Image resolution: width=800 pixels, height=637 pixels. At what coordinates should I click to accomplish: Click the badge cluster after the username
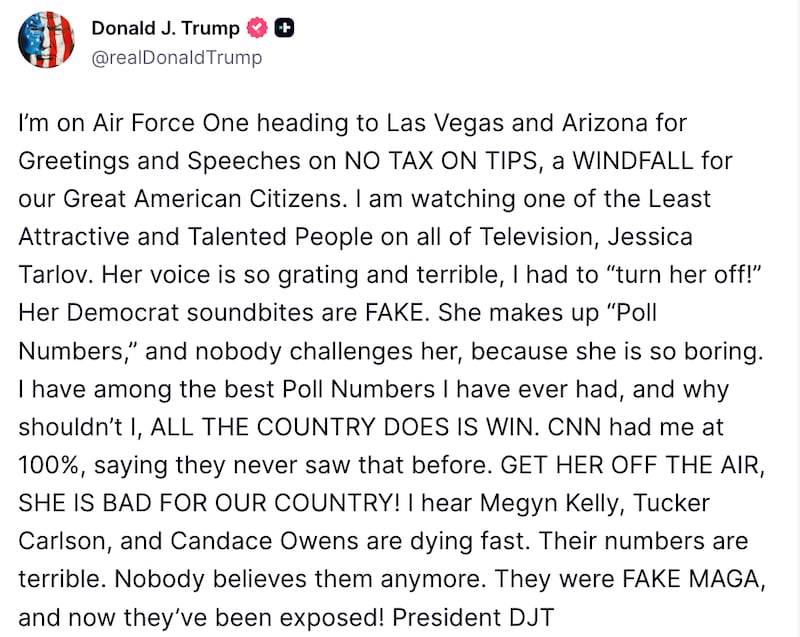pyautogui.click(x=272, y=28)
